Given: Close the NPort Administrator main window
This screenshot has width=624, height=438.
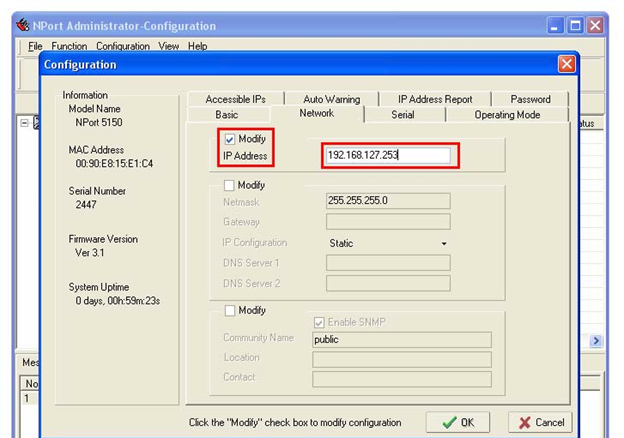Looking at the screenshot, I should coord(595,26).
